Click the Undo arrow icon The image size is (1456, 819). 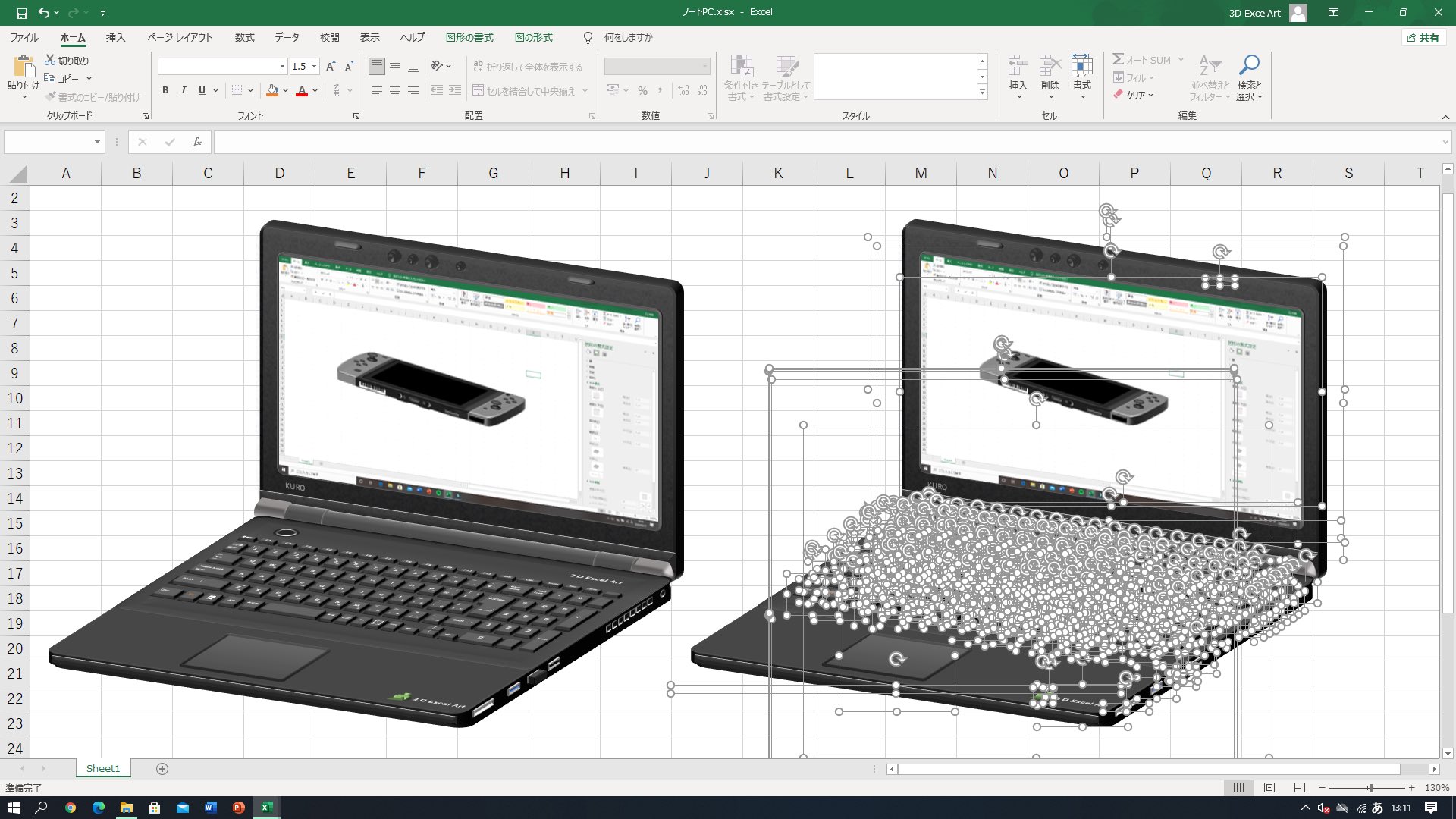click(x=44, y=13)
